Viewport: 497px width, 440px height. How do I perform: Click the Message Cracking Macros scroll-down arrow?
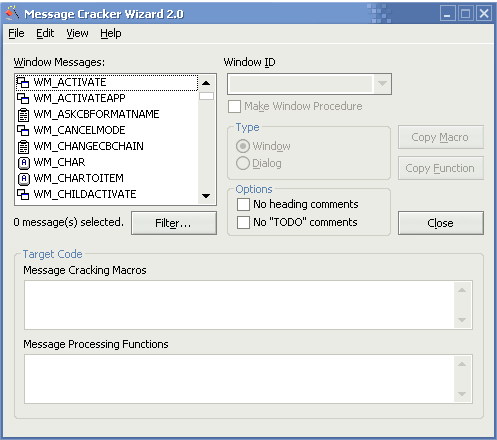click(x=462, y=320)
